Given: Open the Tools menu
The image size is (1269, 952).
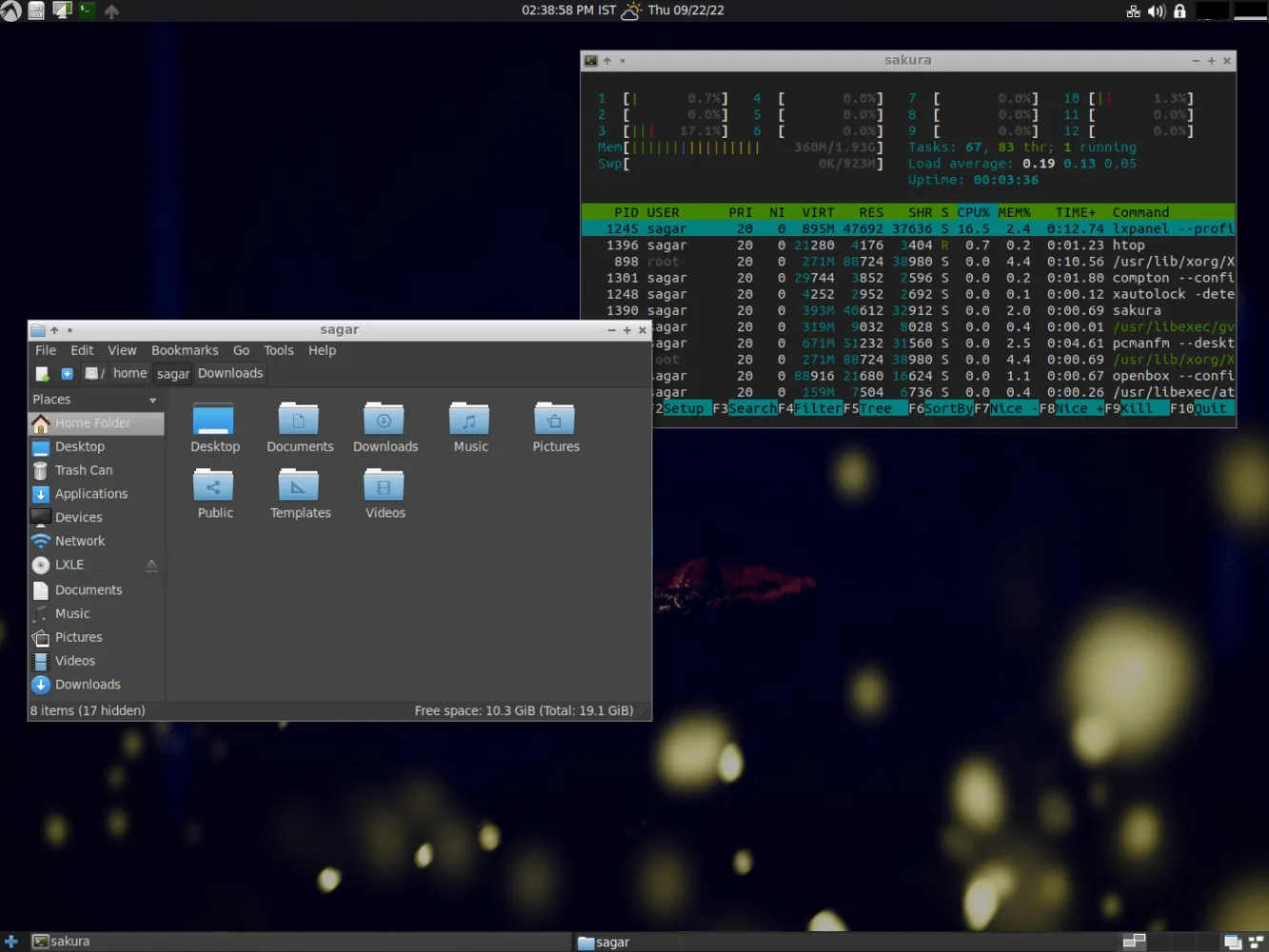Looking at the screenshot, I should click(278, 350).
